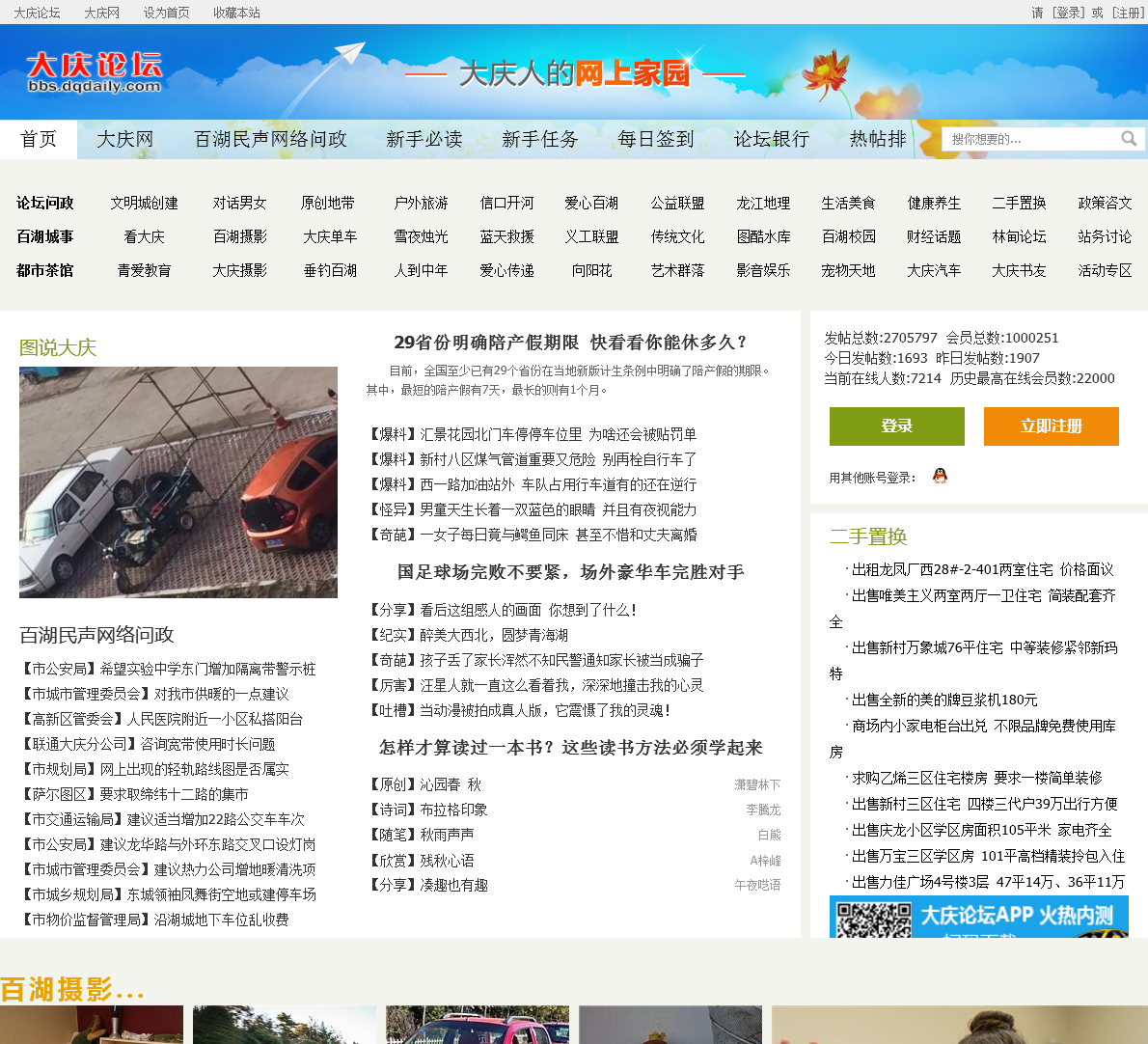The width and height of the screenshot is (1148, 1044).
Task: Open the 活动专区 board
Action: (1105, 270)
